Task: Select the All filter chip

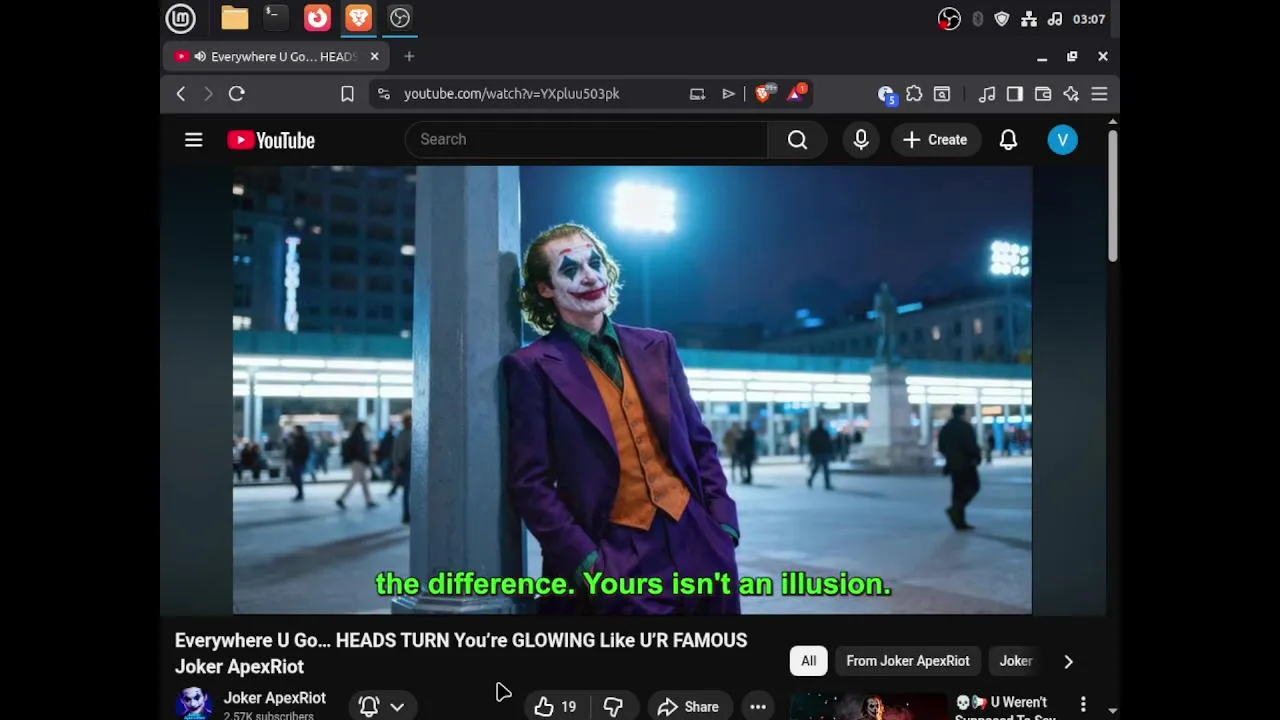Action: [808, 661]
